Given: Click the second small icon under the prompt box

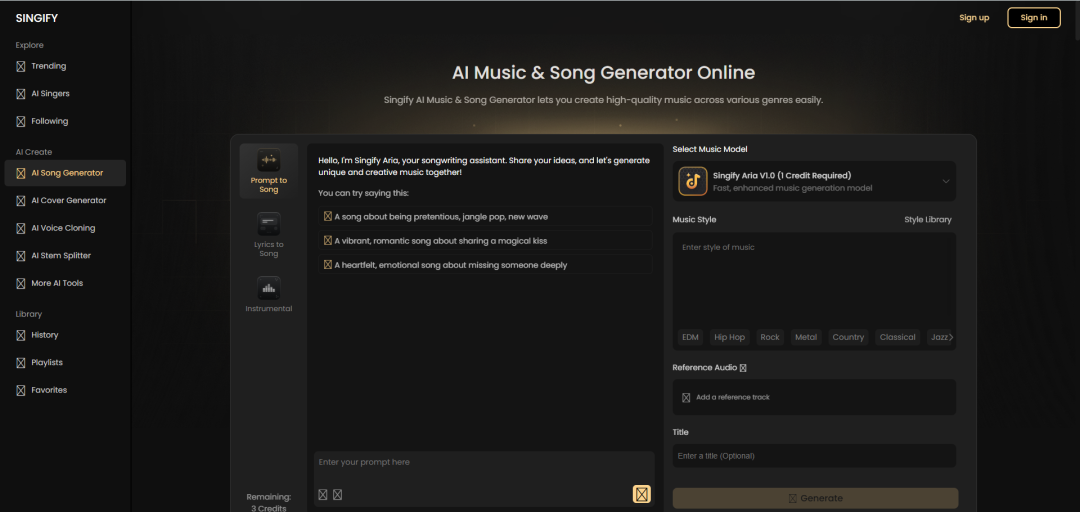Looking at the screenshot, I should click(338, 495).
